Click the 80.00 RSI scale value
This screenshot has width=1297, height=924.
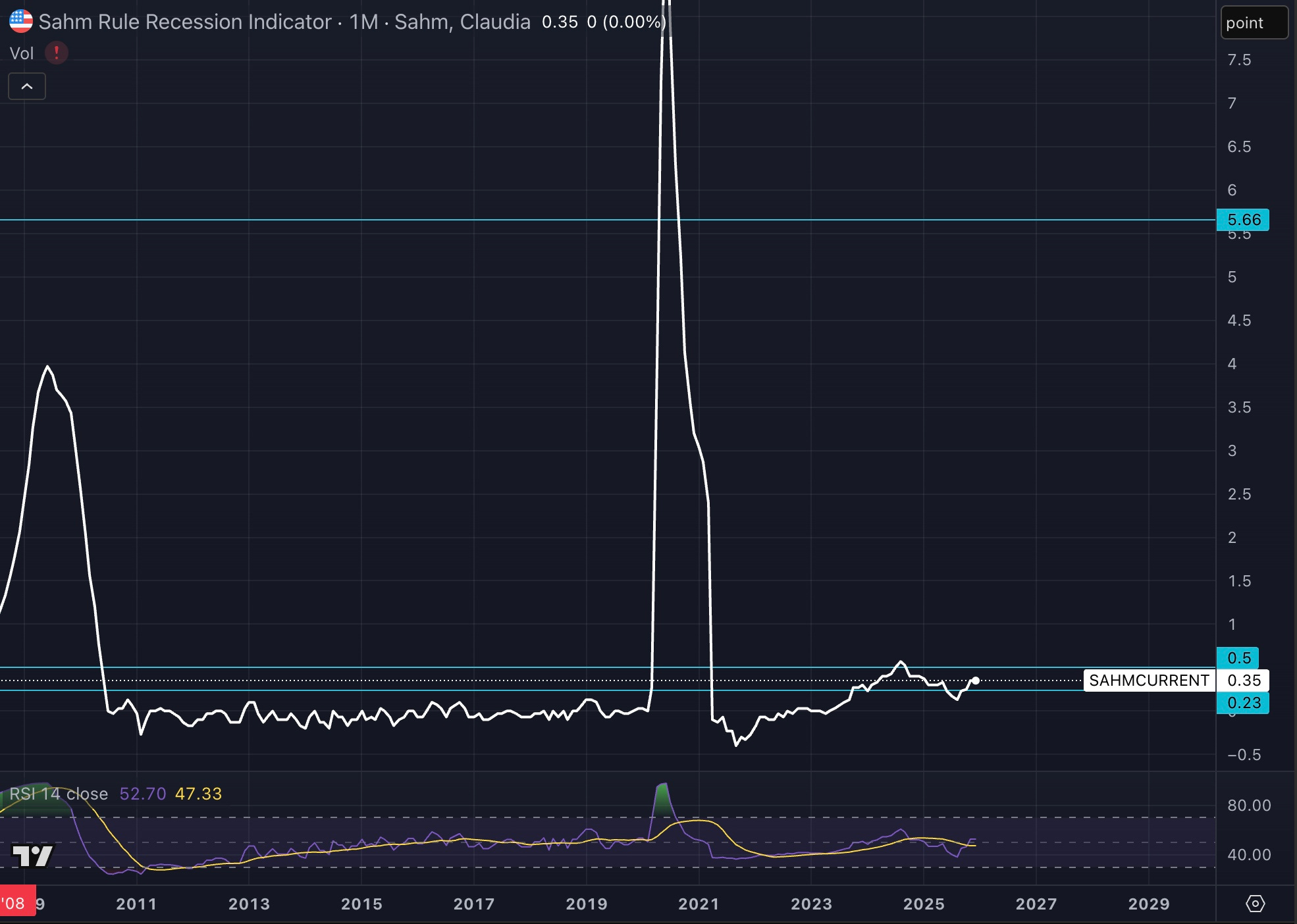pyautogui.click(x=1249, y=806)
